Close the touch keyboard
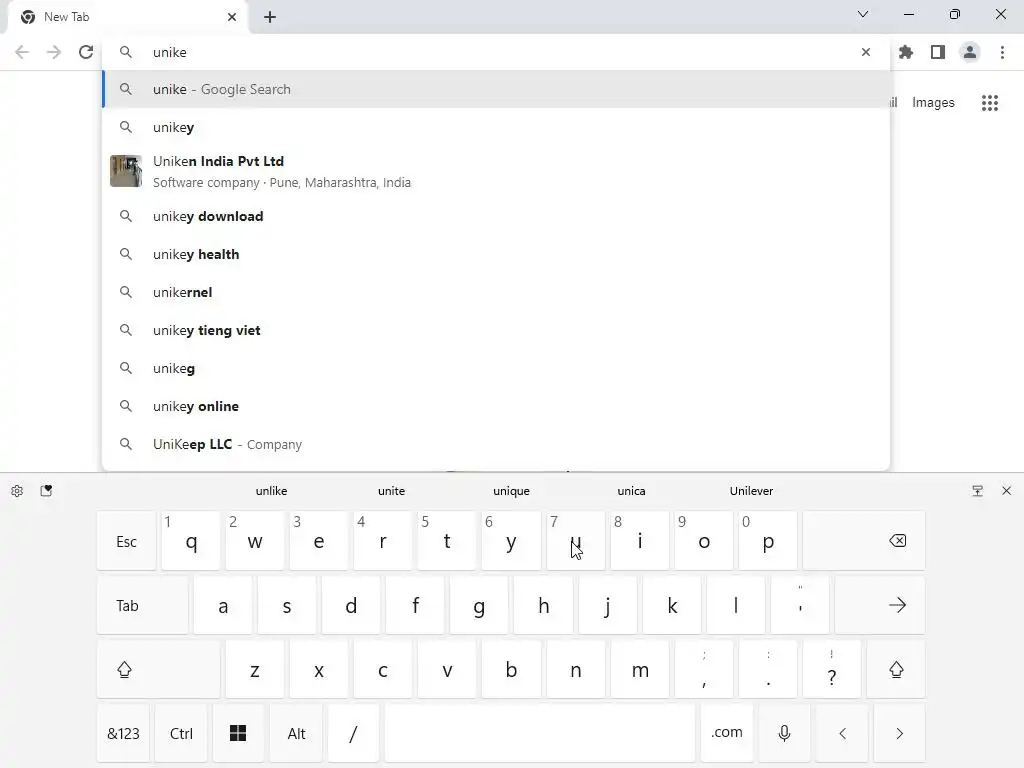 pyautogui.click(x=1006, y=491)
